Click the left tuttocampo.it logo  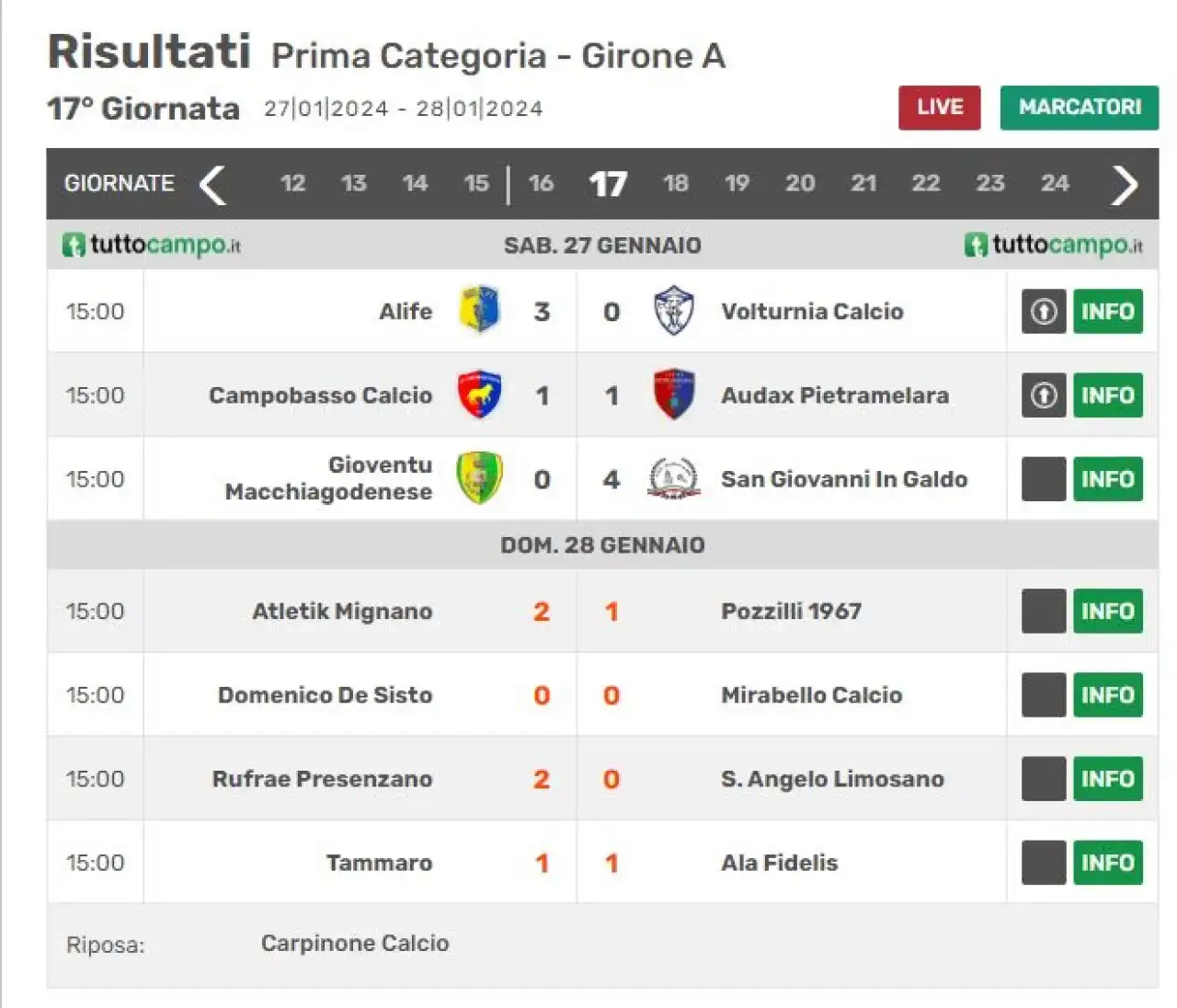click(x=151, y=245)
